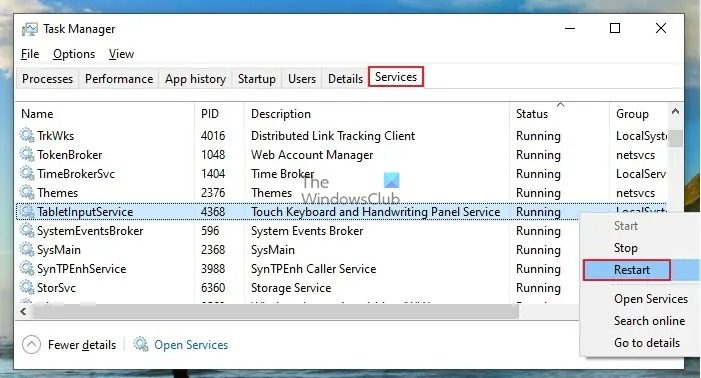The width and height of the screenshot is (701, 378).
Task: Maximize the Task Manager window
Action: tap(615, 28)
